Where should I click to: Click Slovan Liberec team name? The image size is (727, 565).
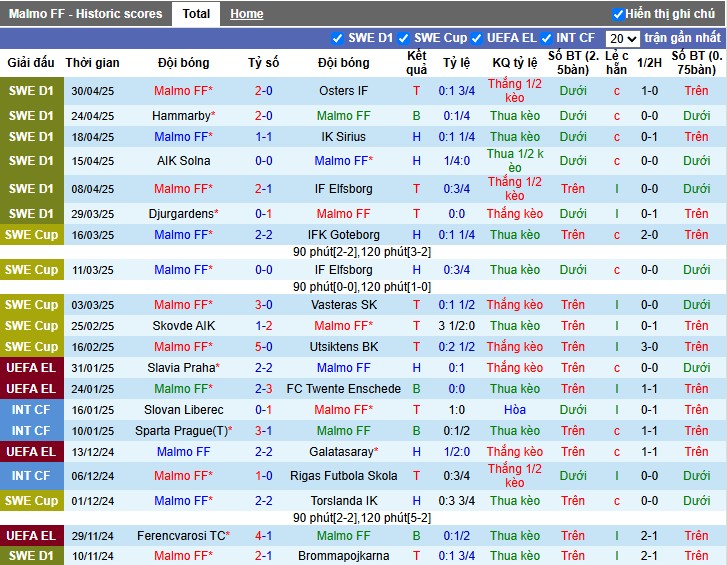184,410
